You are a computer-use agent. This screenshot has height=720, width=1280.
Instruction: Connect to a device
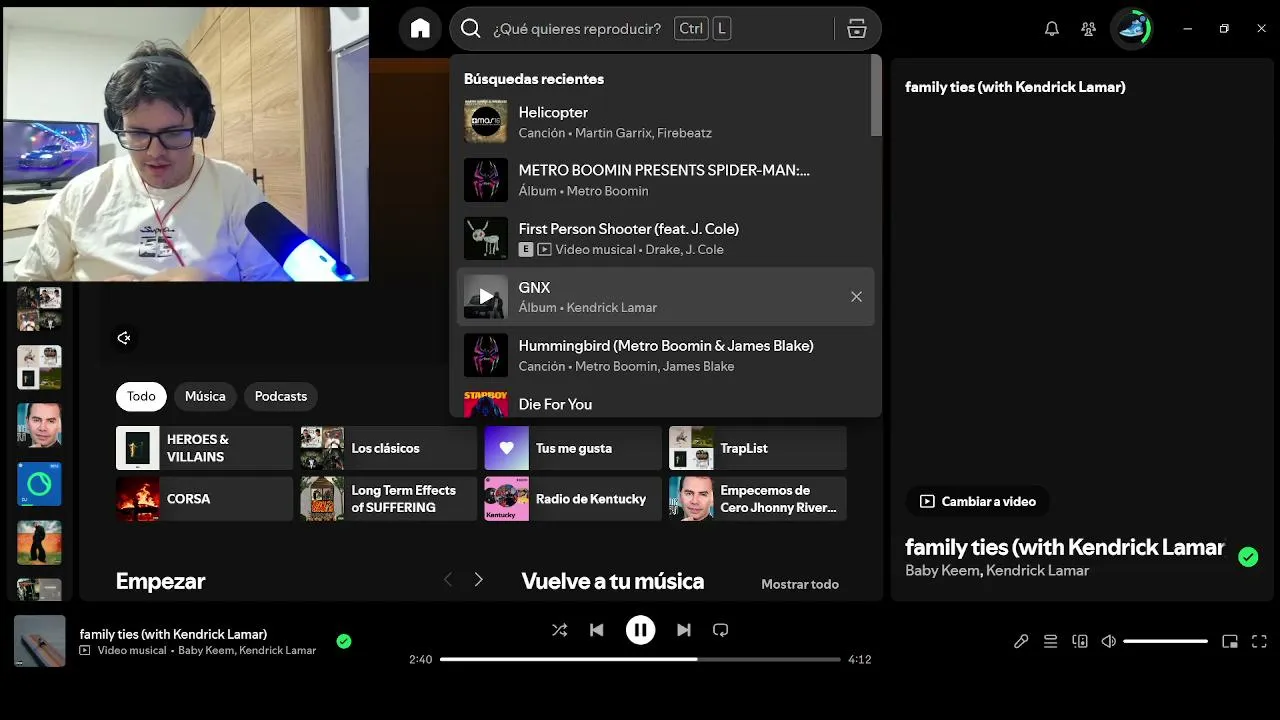click(x=1080, y=642)
